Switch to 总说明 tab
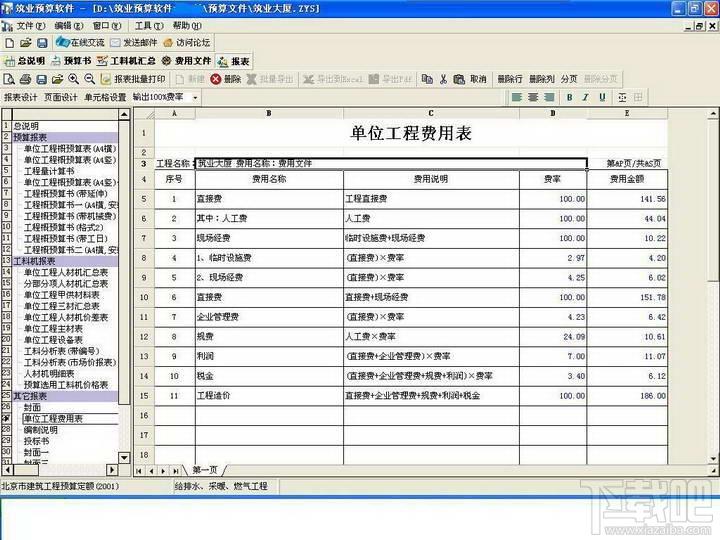Image resolution: width=720 pixels, height=540 pixels. point(25,61)
